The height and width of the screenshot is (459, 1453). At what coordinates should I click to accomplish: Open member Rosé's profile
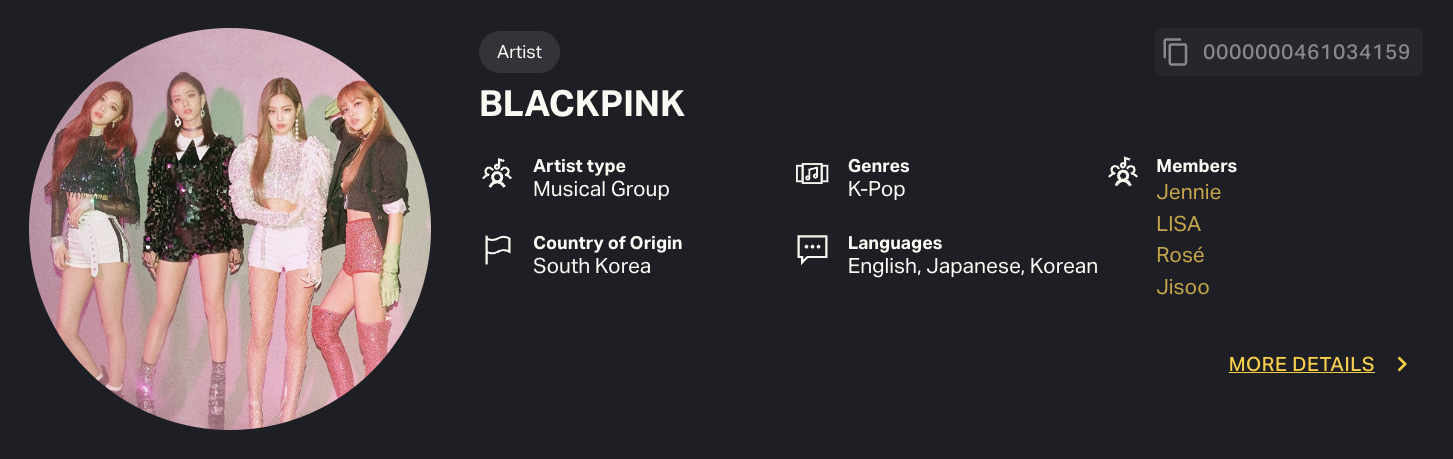coord(1180,255)
